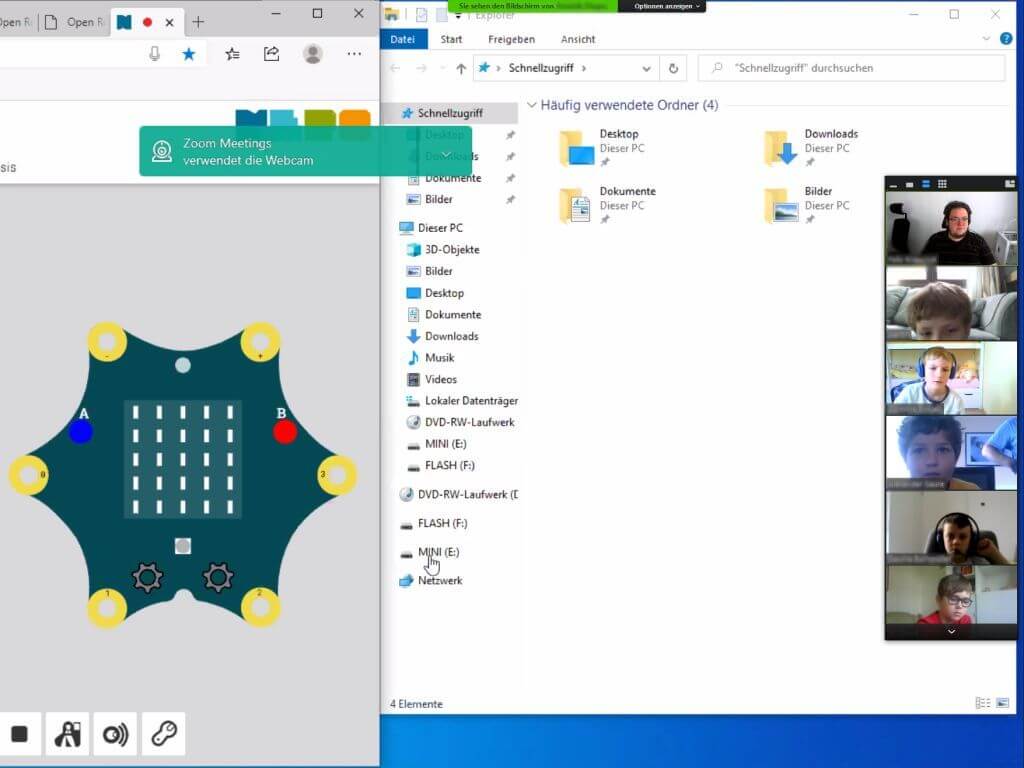
Task: Open a new browser tab
Action: [198, 22]
